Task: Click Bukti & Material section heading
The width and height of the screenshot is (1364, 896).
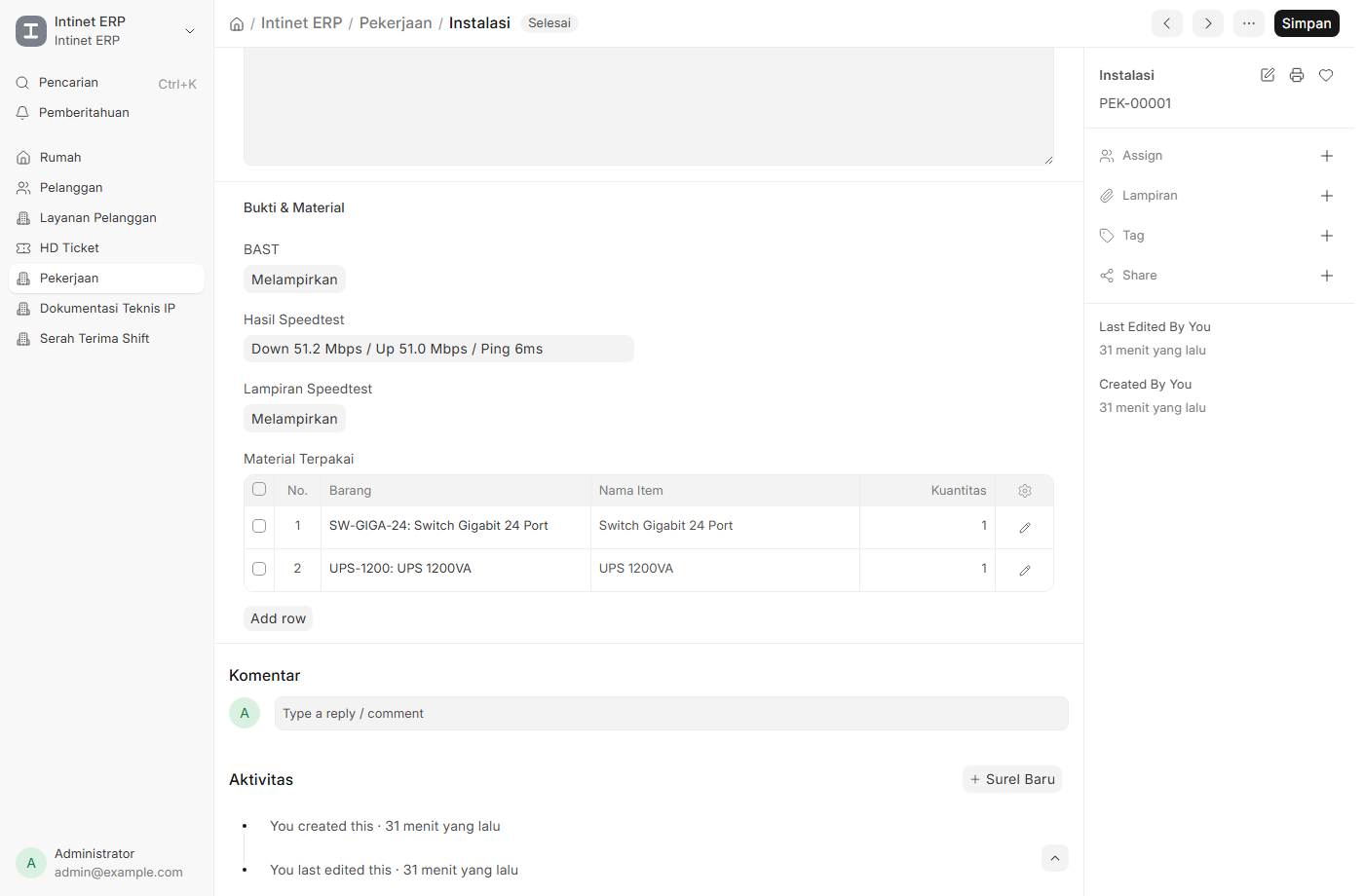Action: point(294,207)
